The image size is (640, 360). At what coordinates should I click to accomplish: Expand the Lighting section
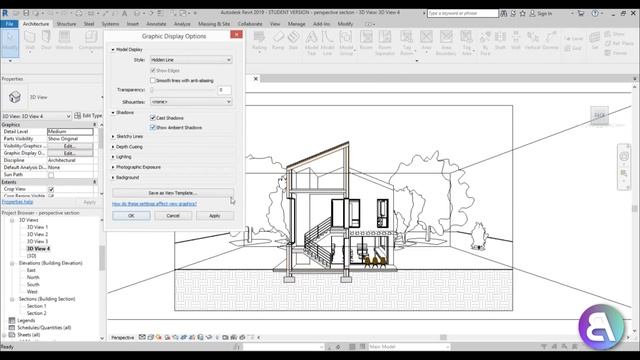point(113,157)
